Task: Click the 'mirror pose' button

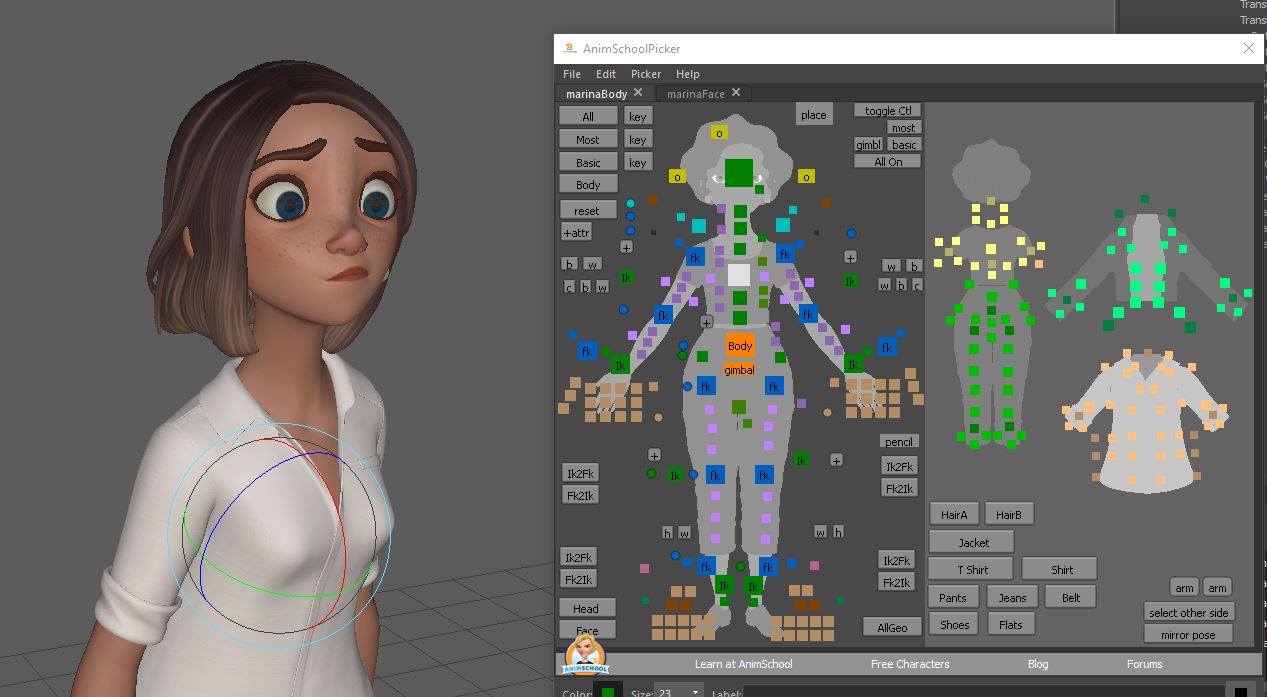Action: pos(1188,634)
